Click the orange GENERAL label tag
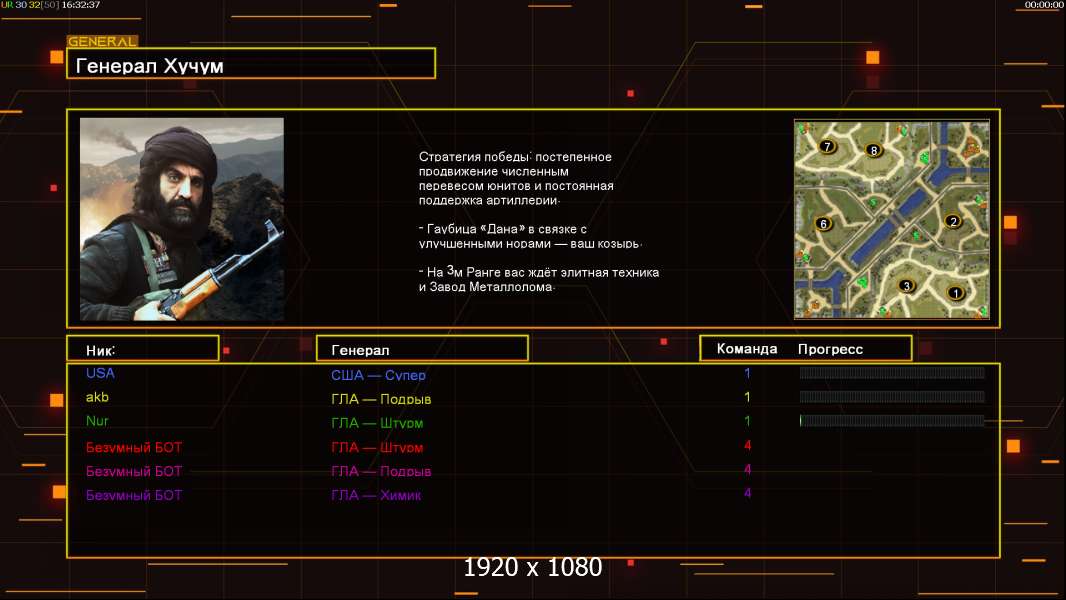 click(x=102, y=42)
